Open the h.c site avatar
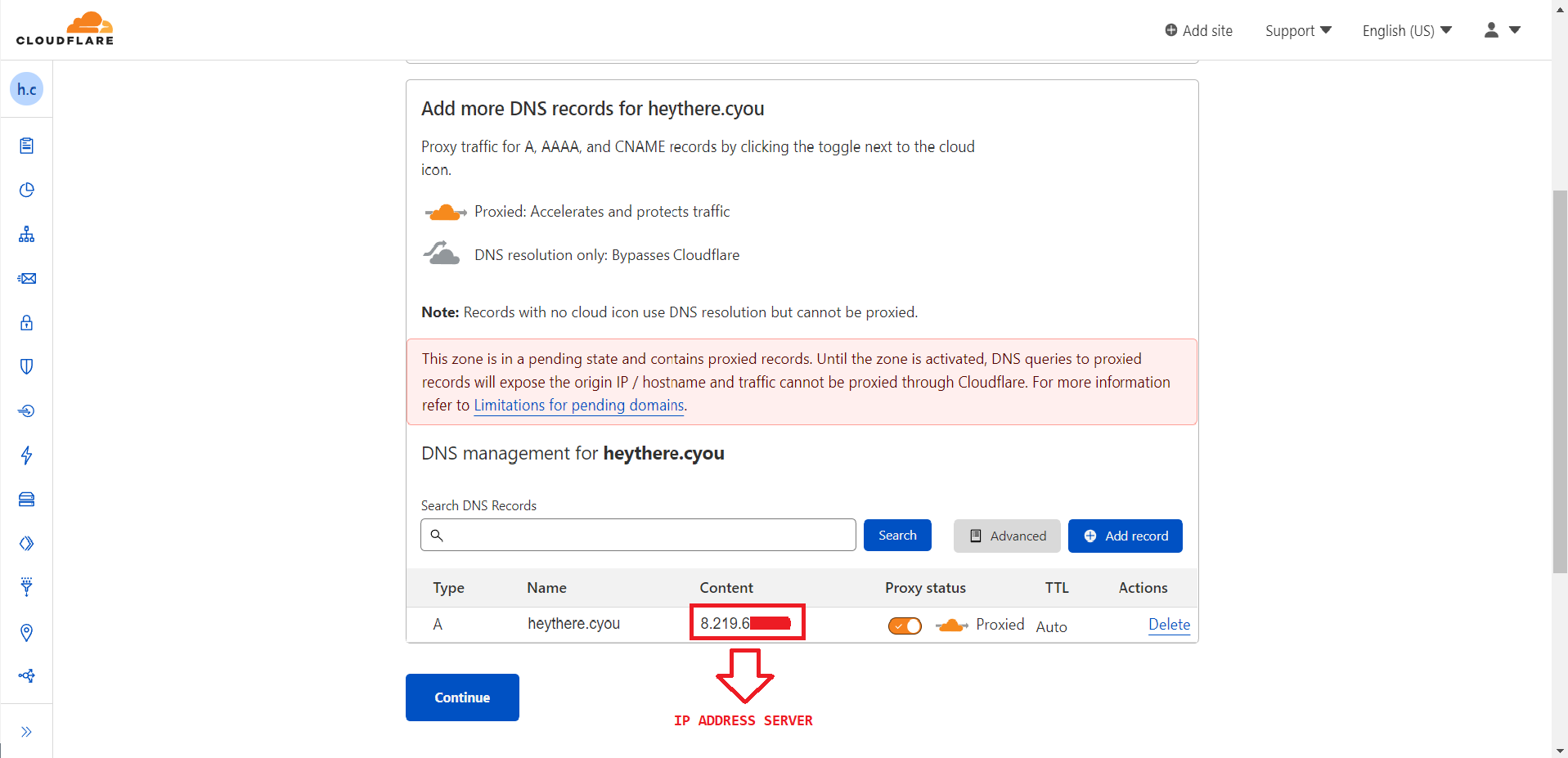The height and width of the screenshot is (758, 1568). (26, 89)
